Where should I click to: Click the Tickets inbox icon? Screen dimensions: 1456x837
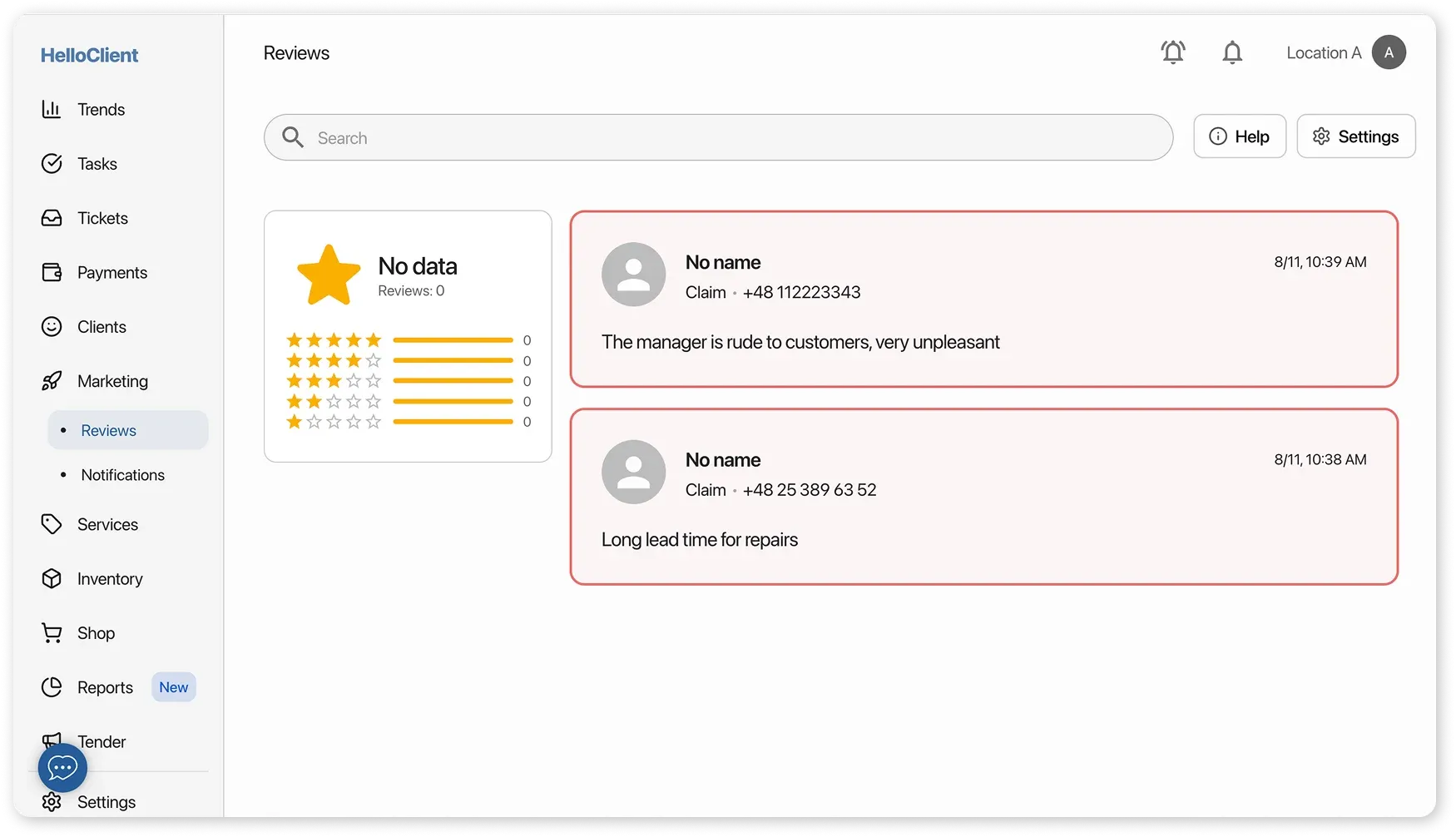[52, 218]
